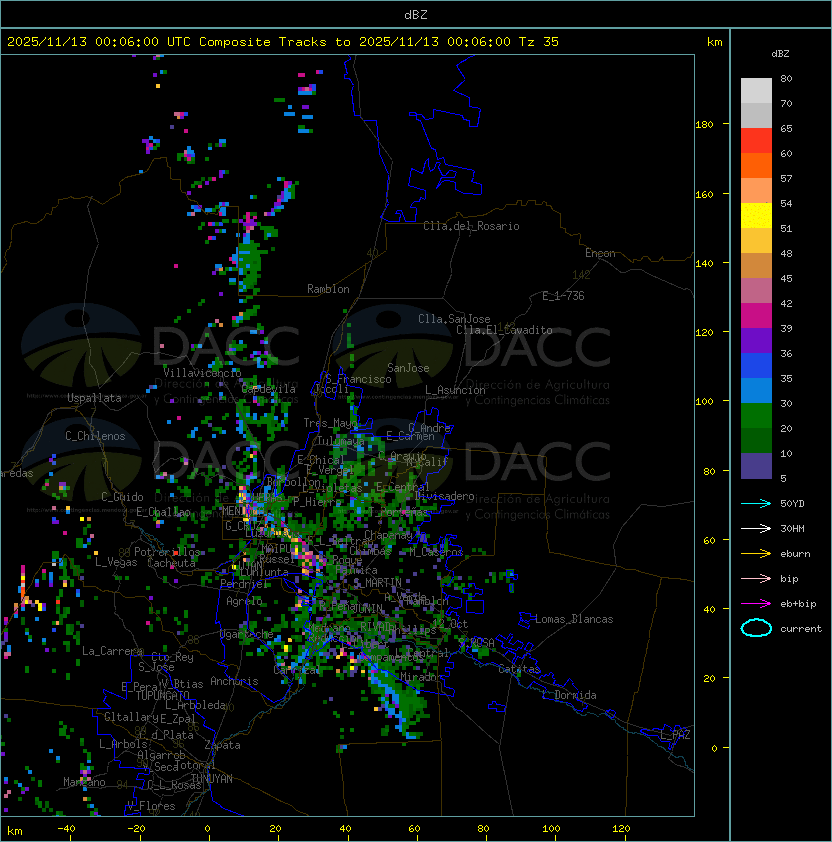The image size is (832, 842).
Task: Click the -40 horizontal axis tick label
Action: (x=66, y=829)
